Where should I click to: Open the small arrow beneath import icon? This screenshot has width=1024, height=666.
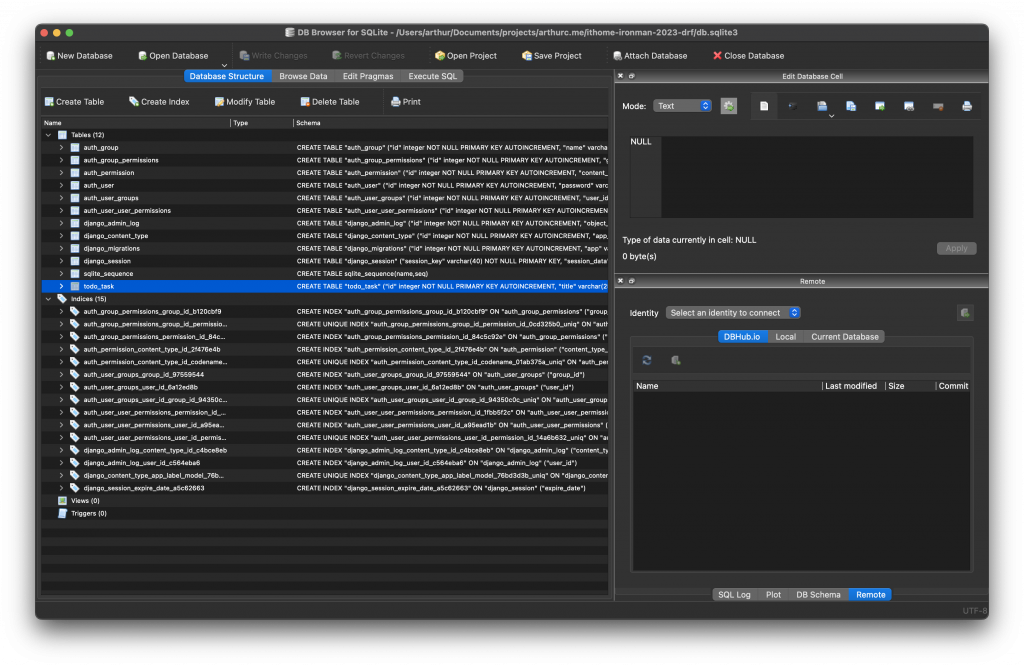[x=831, y=116]
